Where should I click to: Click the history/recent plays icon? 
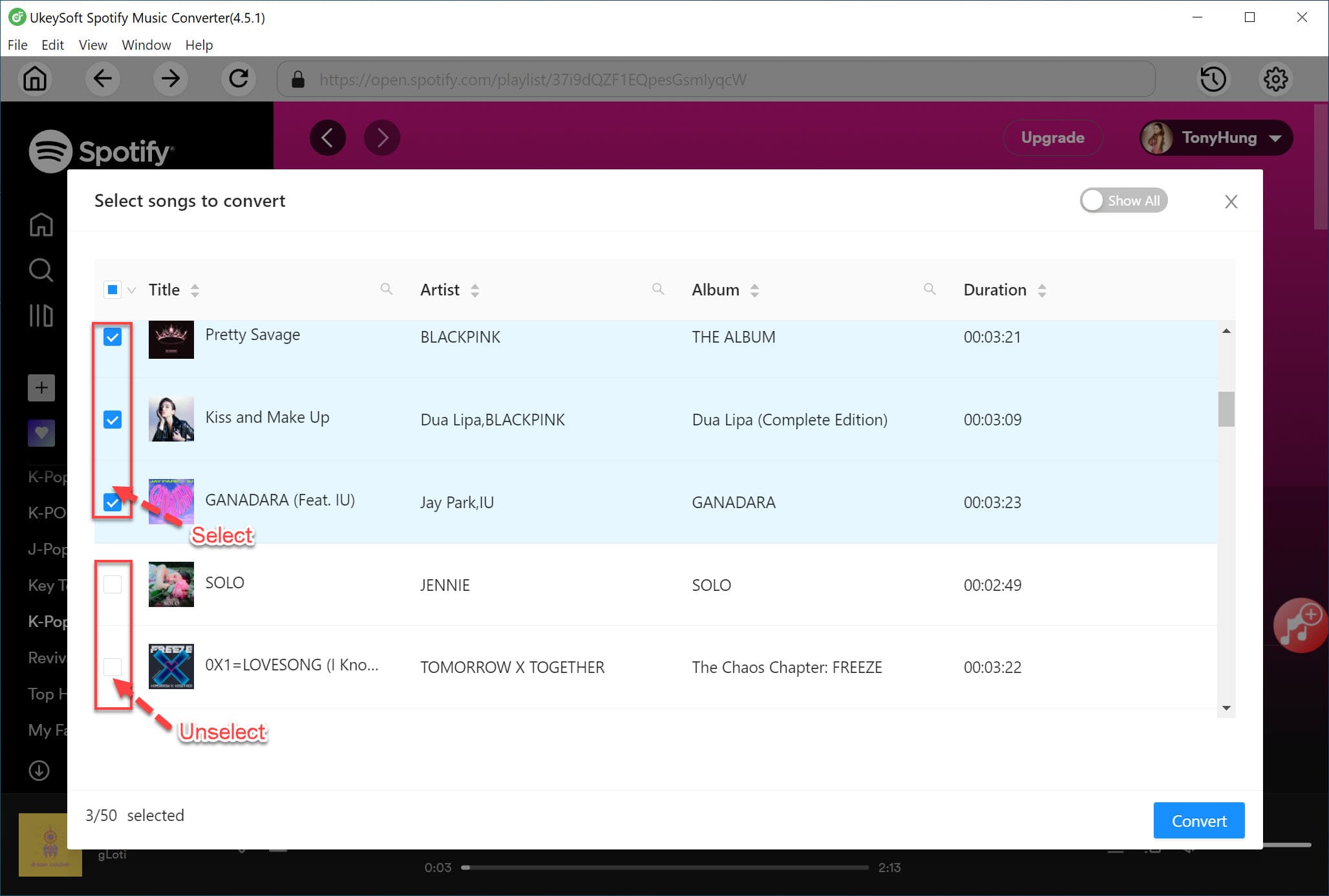pos(1212,79)
